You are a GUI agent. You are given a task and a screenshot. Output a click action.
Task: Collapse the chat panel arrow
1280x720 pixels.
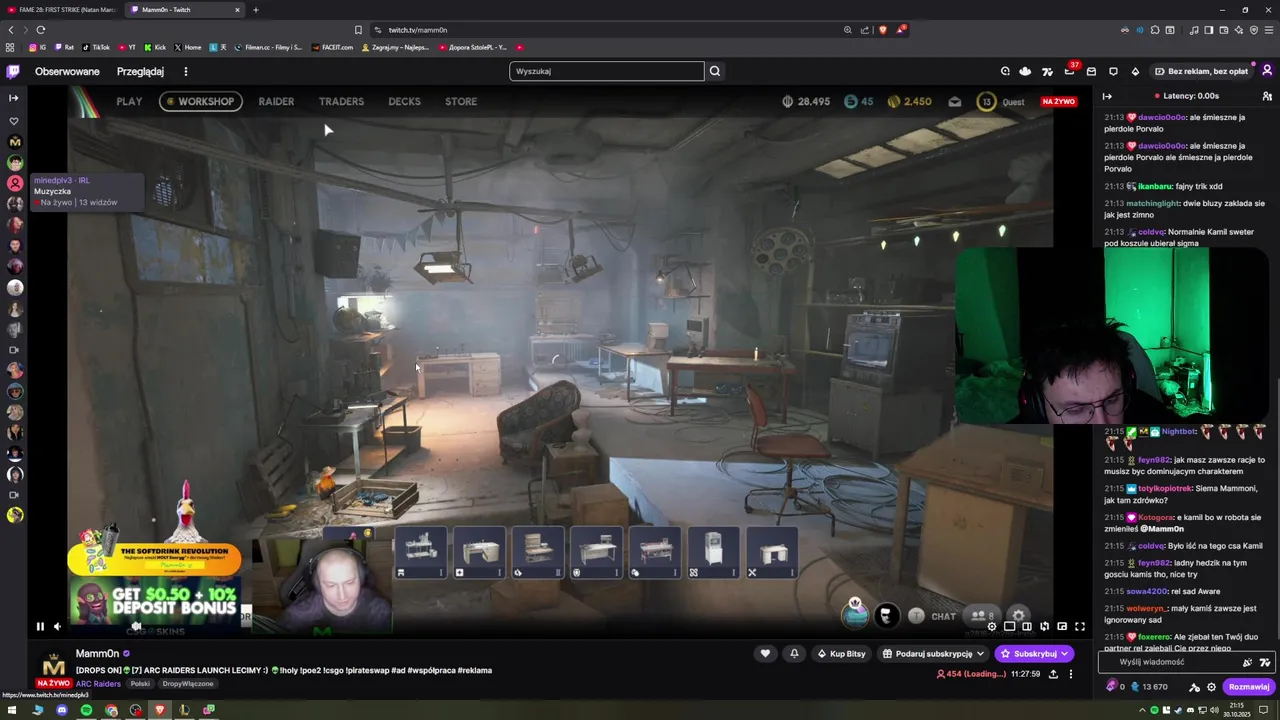coord(1107,96)
